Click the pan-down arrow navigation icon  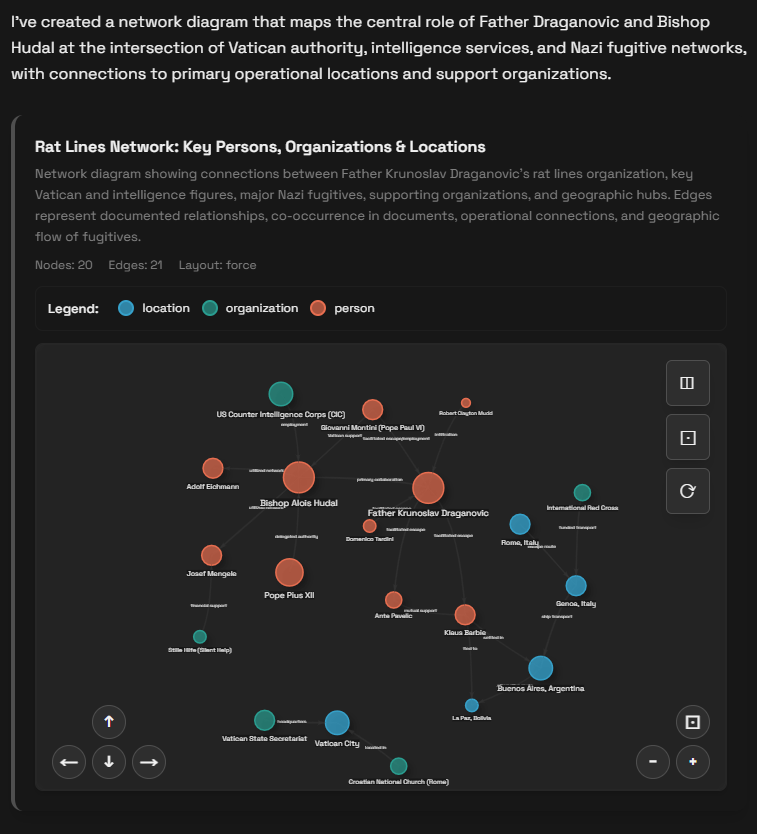click(x=108, y=762)
